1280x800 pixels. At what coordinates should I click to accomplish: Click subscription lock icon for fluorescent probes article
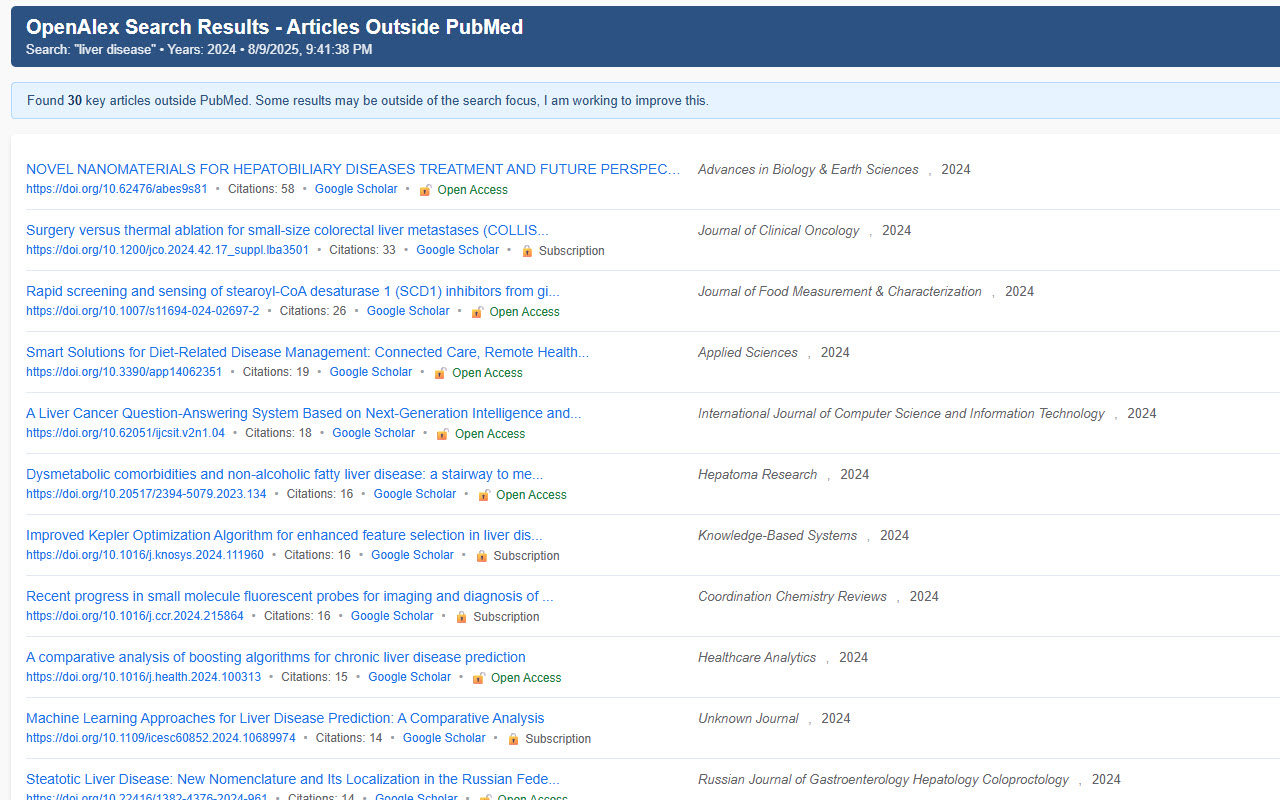tap(461, 617)
